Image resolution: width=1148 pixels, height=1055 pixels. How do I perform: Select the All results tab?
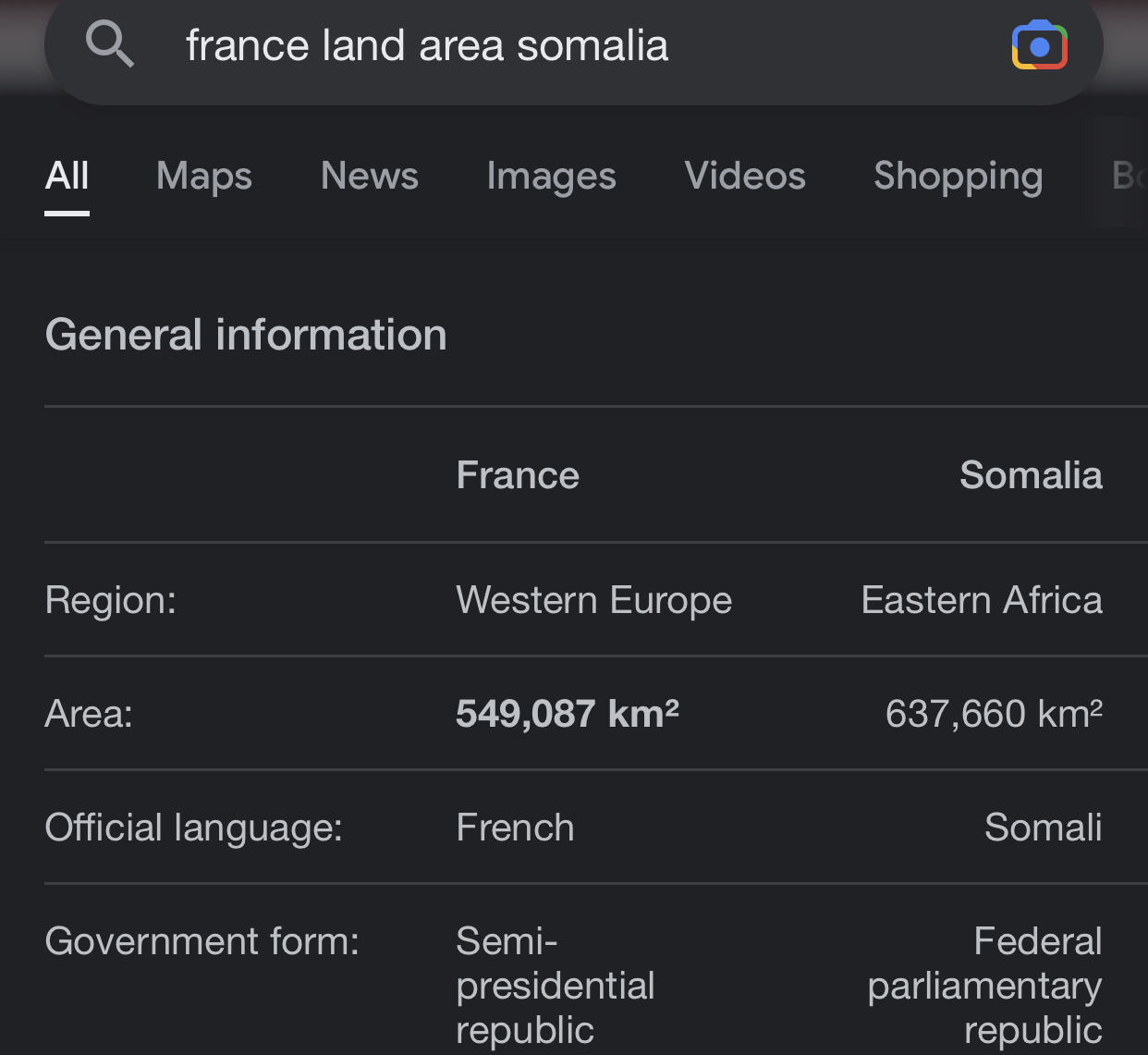(x=67, y=176)
